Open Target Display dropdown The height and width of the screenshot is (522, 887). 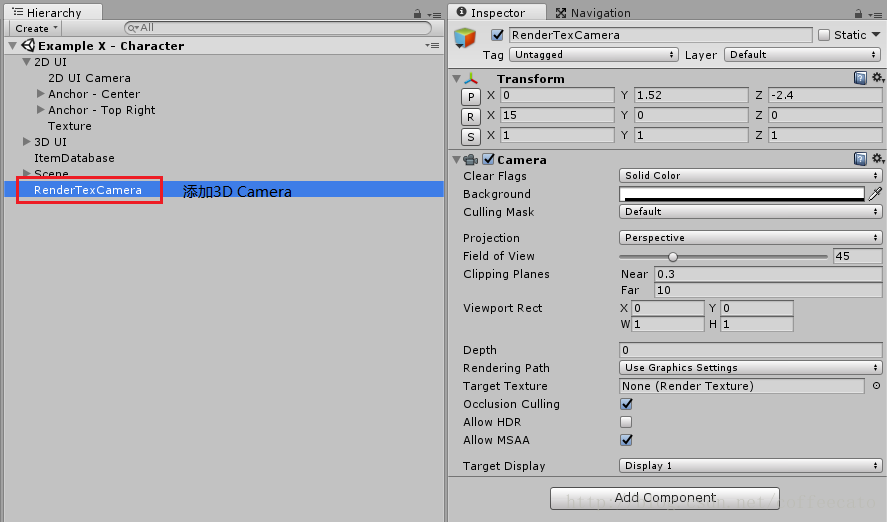tap(750, 465)
